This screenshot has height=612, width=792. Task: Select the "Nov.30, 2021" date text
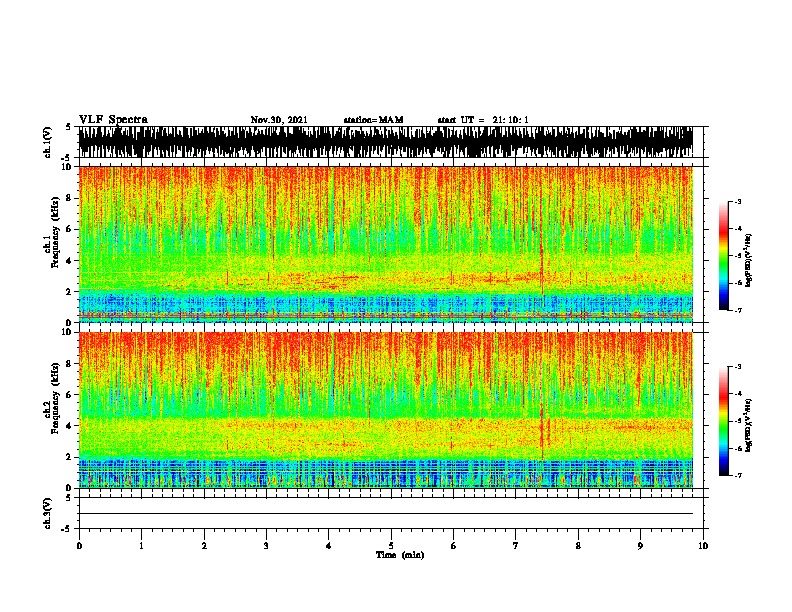pos(279,120)
